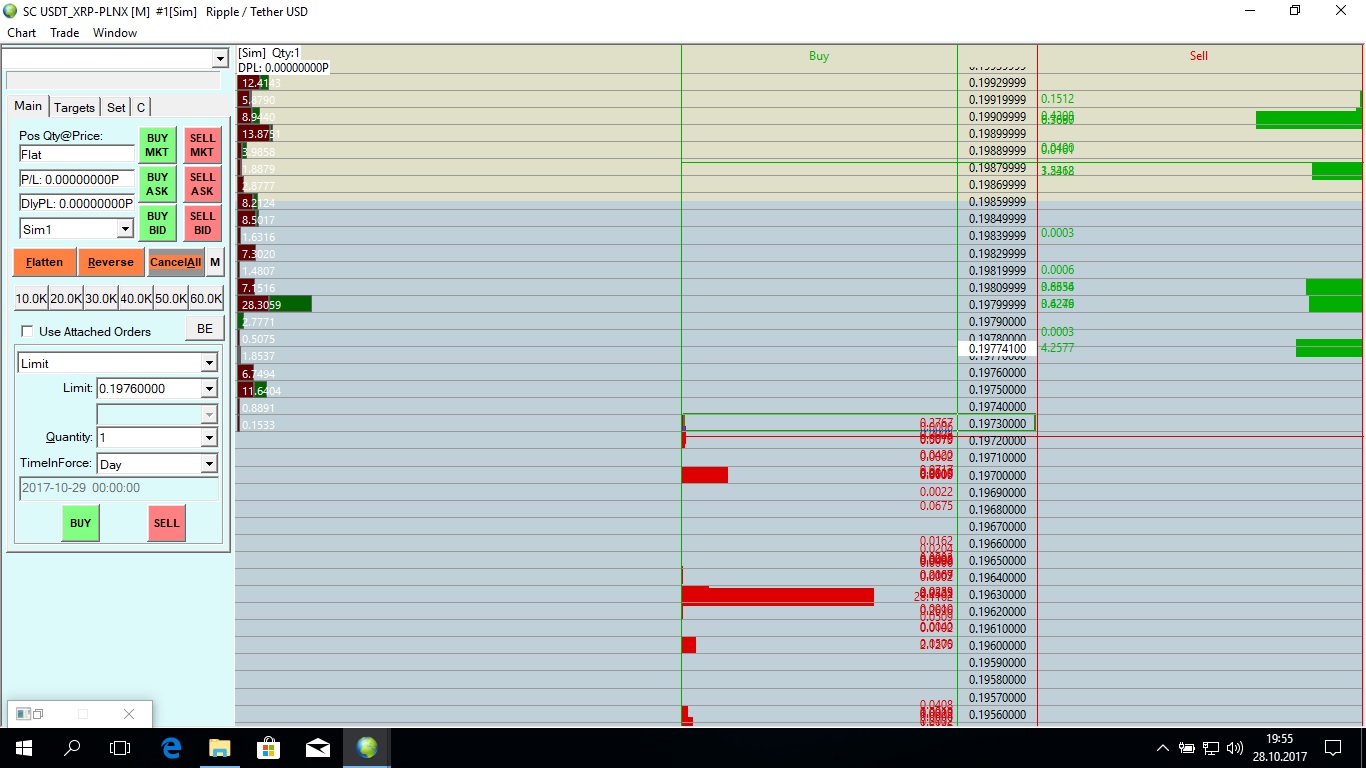Click the 4.2577 sell quantity

tap(1057, 348)
